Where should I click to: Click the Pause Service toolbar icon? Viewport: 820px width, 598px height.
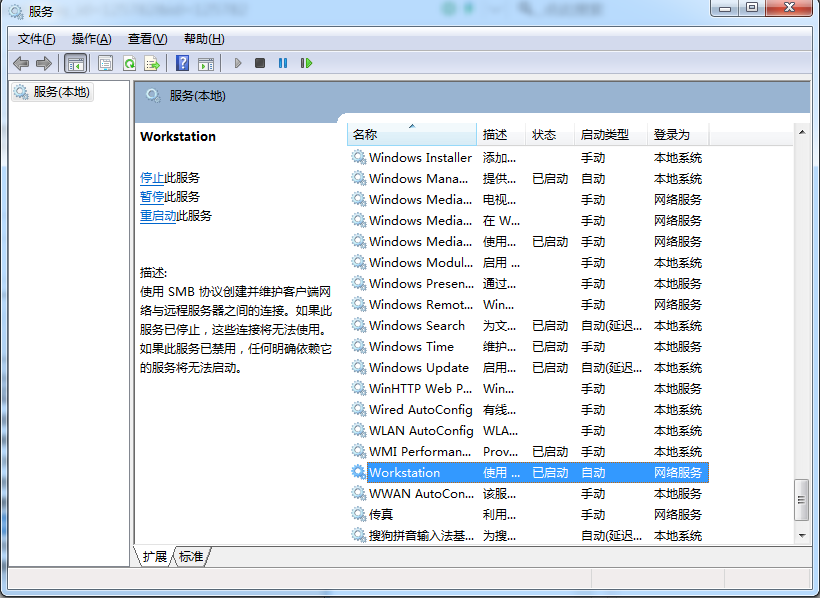283,63
